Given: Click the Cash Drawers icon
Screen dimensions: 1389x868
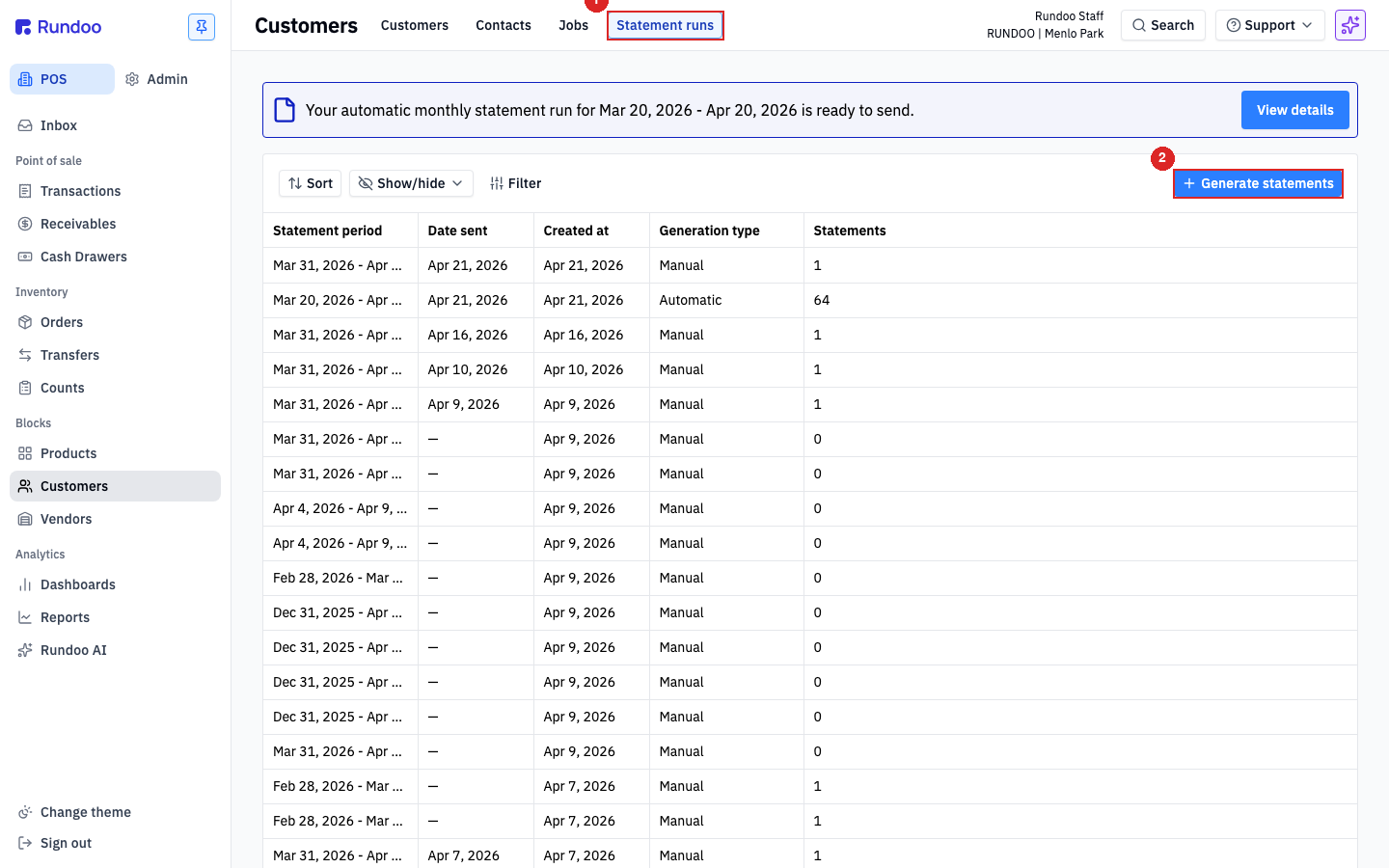Looking at the screenshot, I should [25, 257].
